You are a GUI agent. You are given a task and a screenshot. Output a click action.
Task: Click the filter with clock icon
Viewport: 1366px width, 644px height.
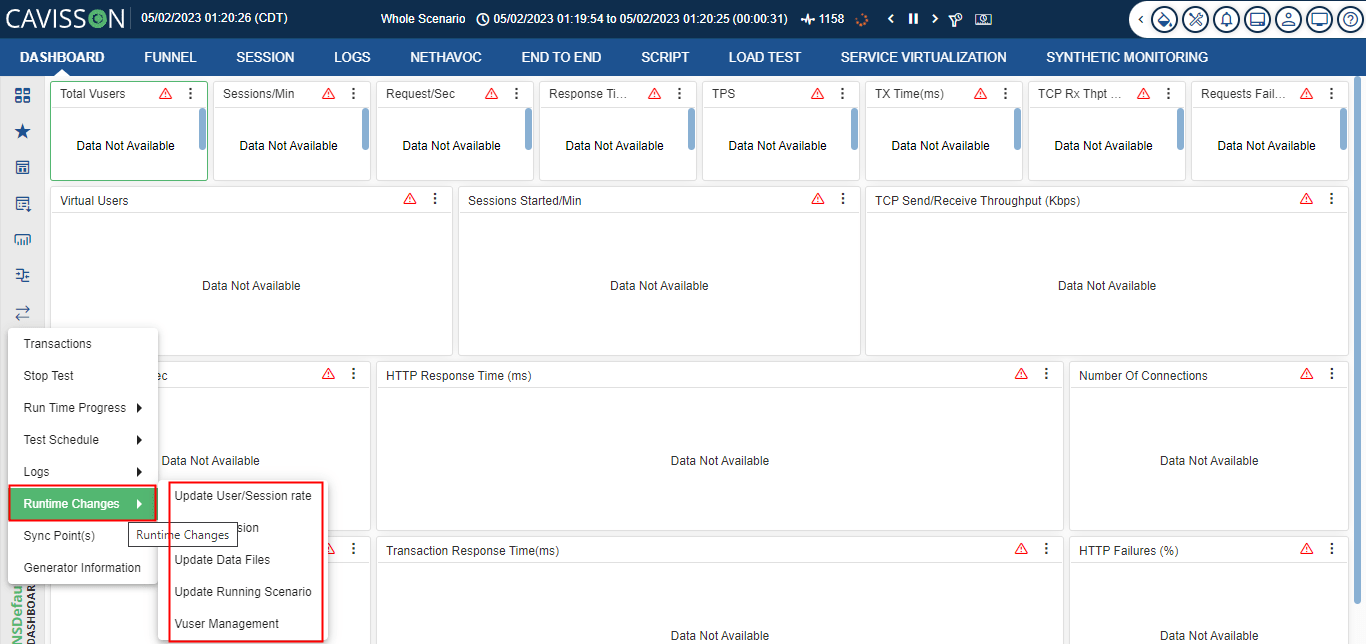coord(956,19)
